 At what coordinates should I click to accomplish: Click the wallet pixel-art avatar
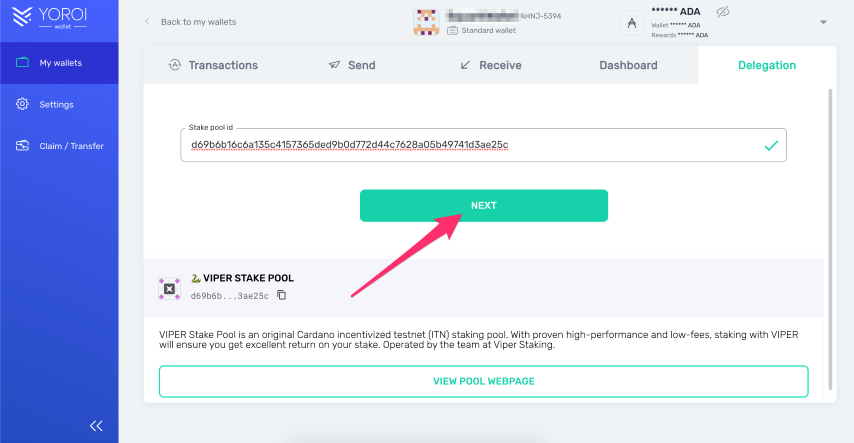tap(426, 22)
